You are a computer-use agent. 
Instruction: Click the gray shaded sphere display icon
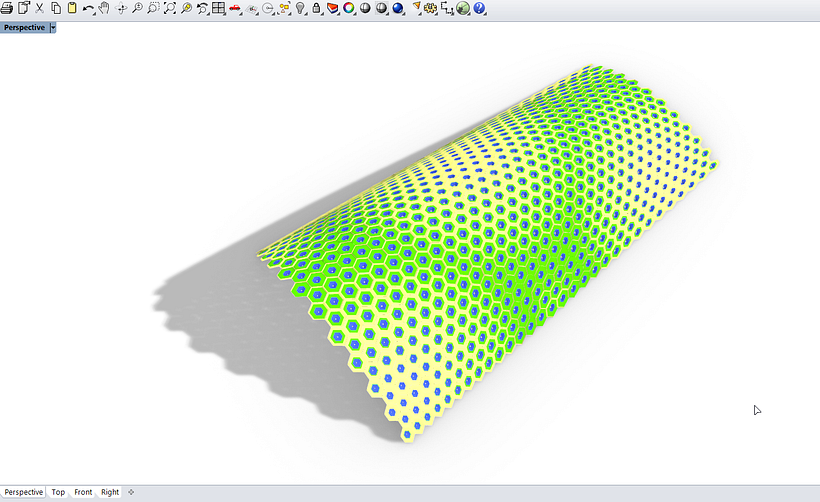365,8
